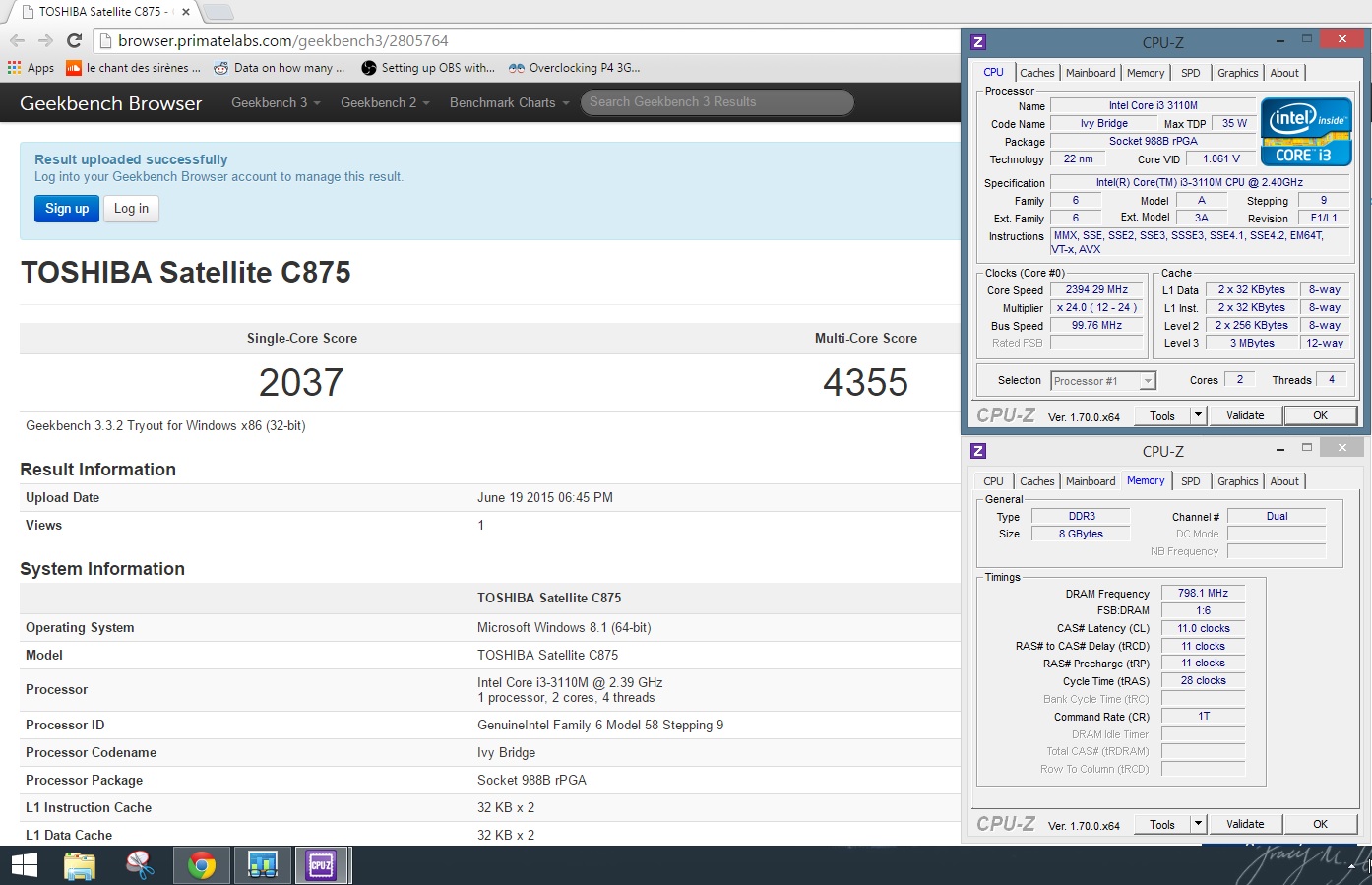
Task: Click the Core Speed value 2394.29 MHz
Action: coord(1096,290)
